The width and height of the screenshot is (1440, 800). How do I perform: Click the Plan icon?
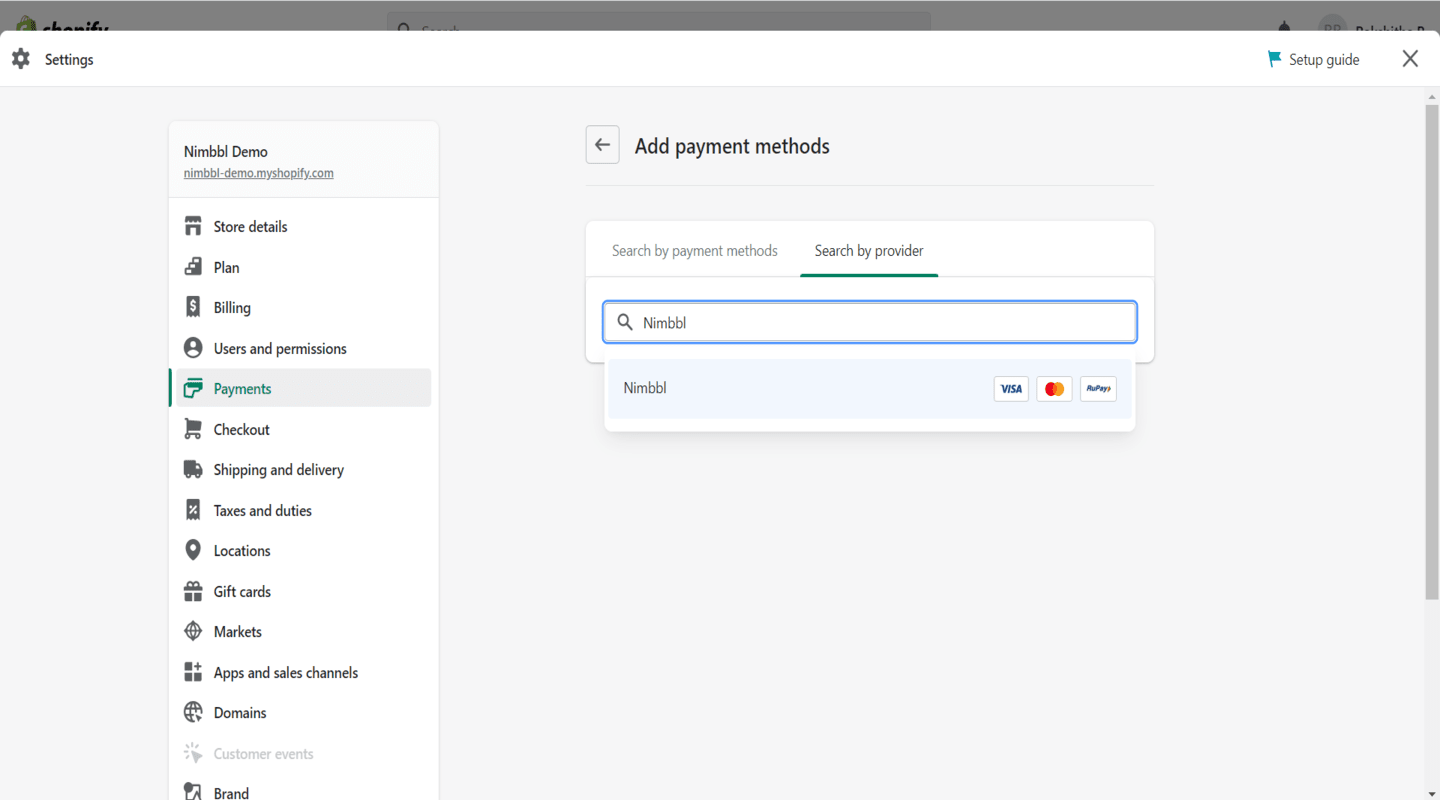click(193, 267)
